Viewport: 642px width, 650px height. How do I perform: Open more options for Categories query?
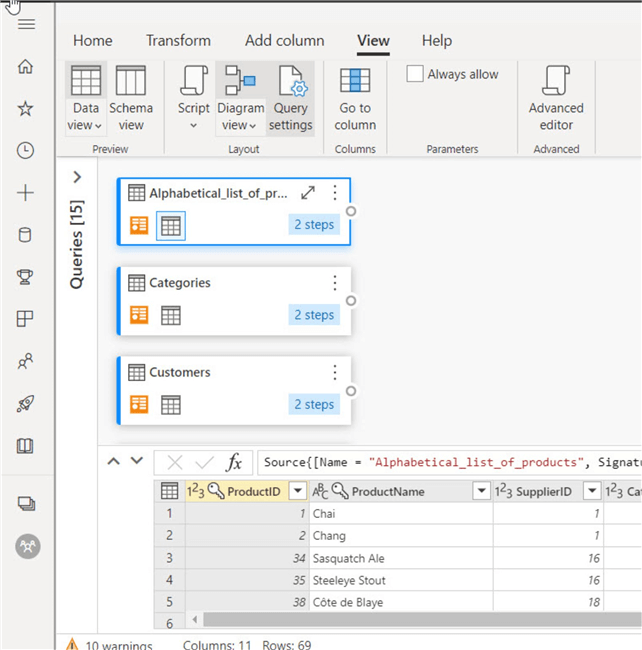coord(335,283)
